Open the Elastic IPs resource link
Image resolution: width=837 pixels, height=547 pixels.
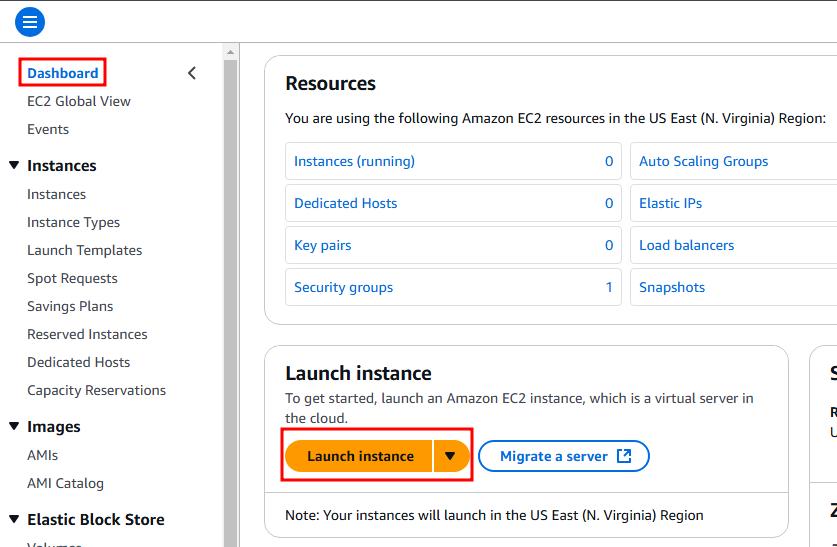(x=670, y=203)
